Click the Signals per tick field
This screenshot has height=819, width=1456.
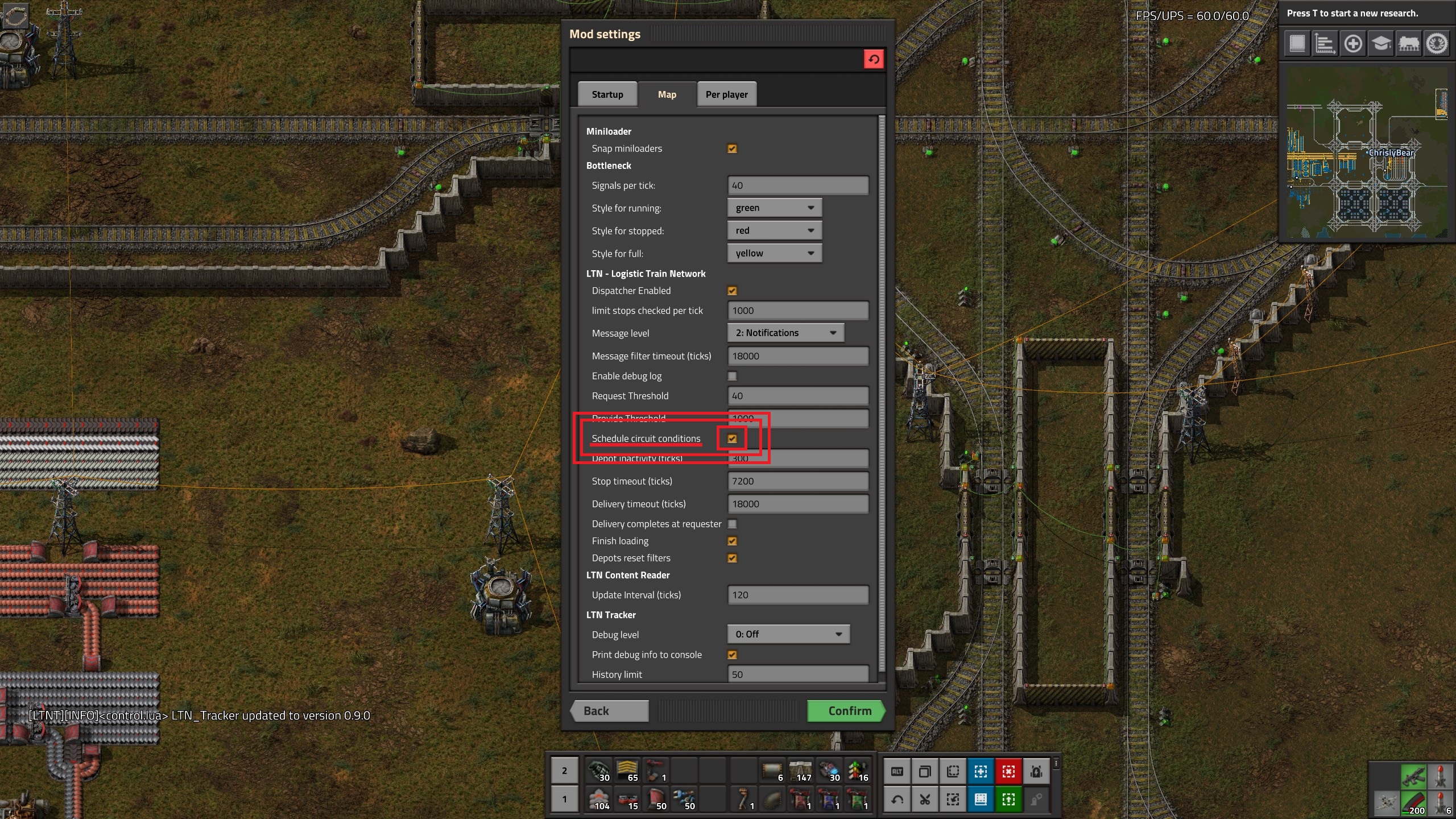(798, 185)
